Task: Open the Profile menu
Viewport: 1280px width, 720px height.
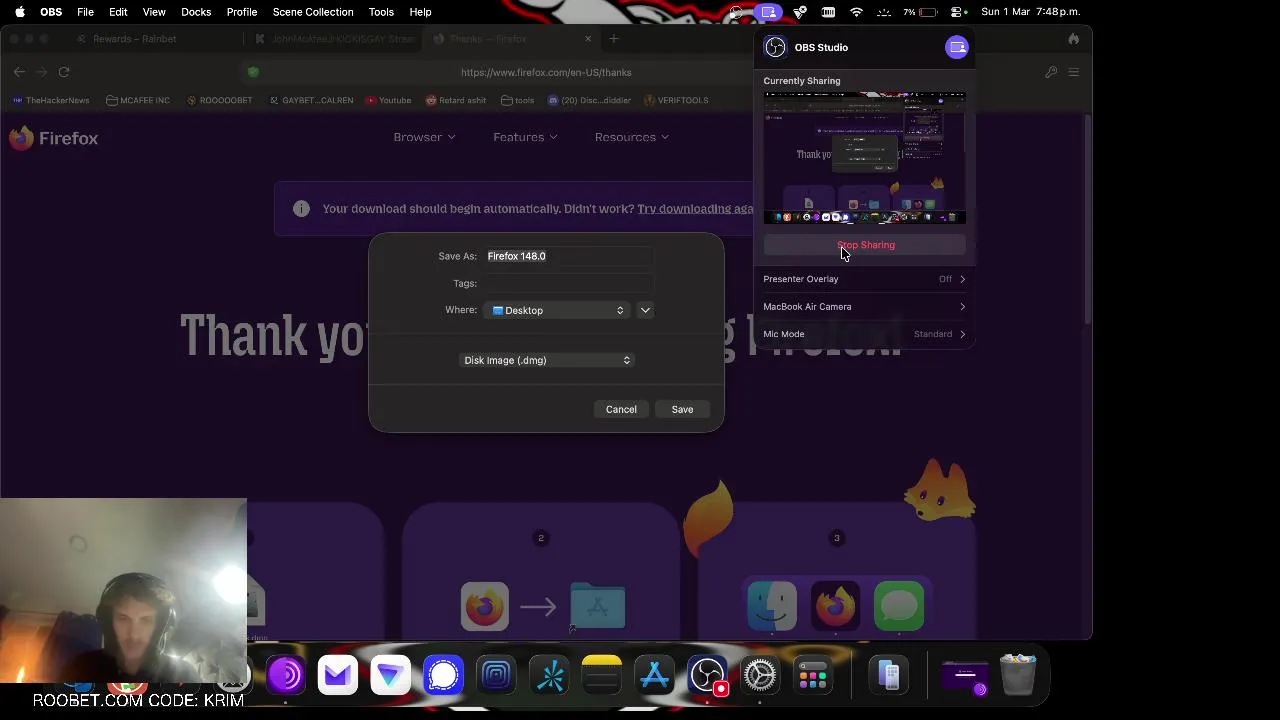Action: tap(242, 12)
